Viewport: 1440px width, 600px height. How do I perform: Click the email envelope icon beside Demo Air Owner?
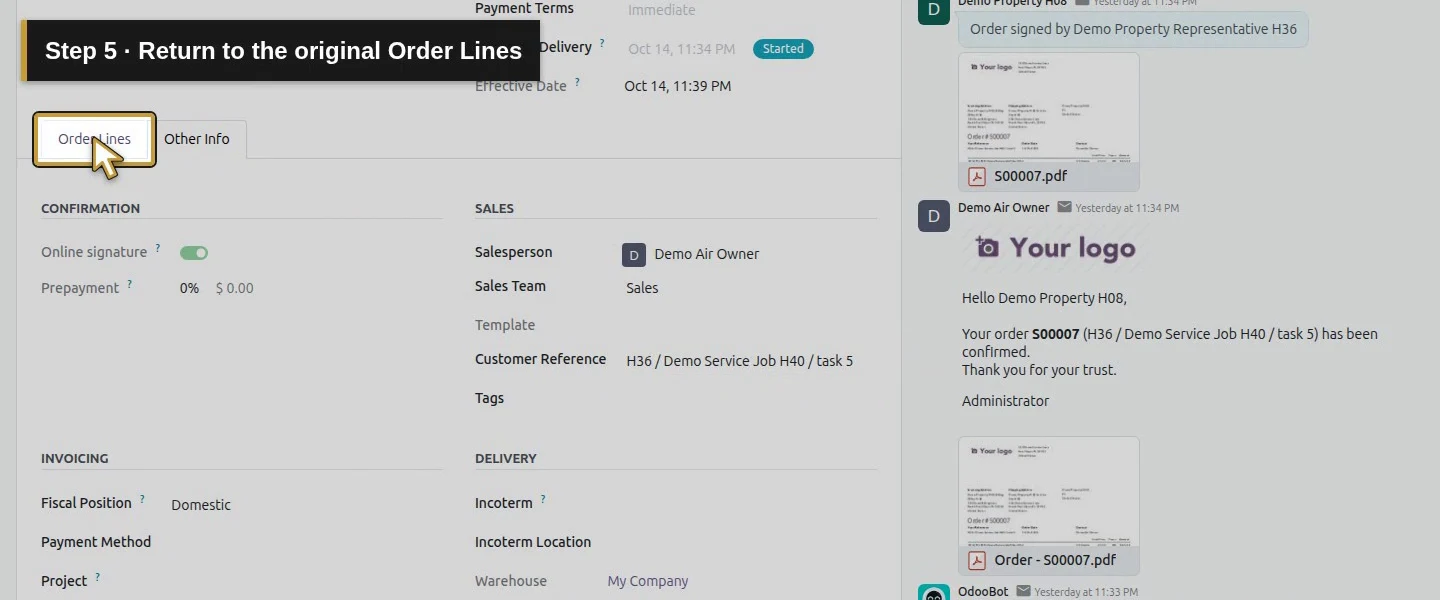click(1065, 208)
